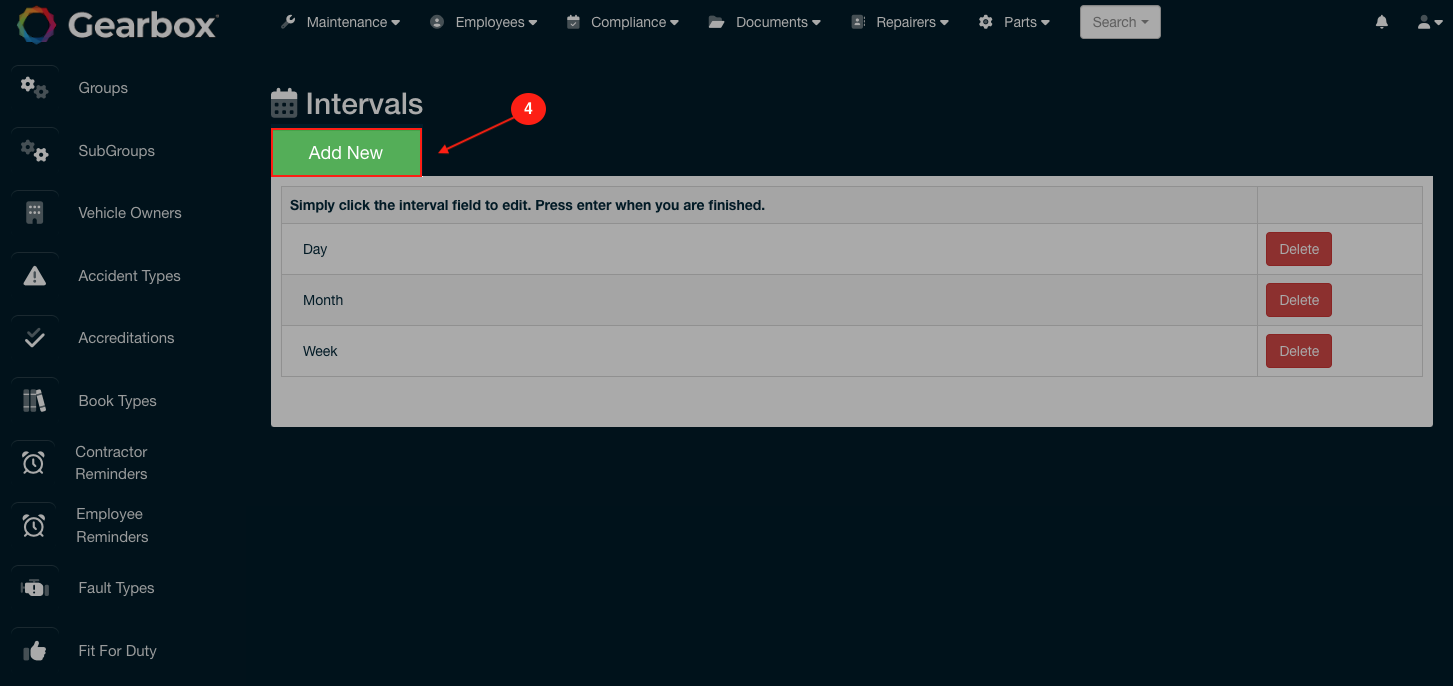
Task: Click the Vehicle Owners building icon
Action: [34, 212]
